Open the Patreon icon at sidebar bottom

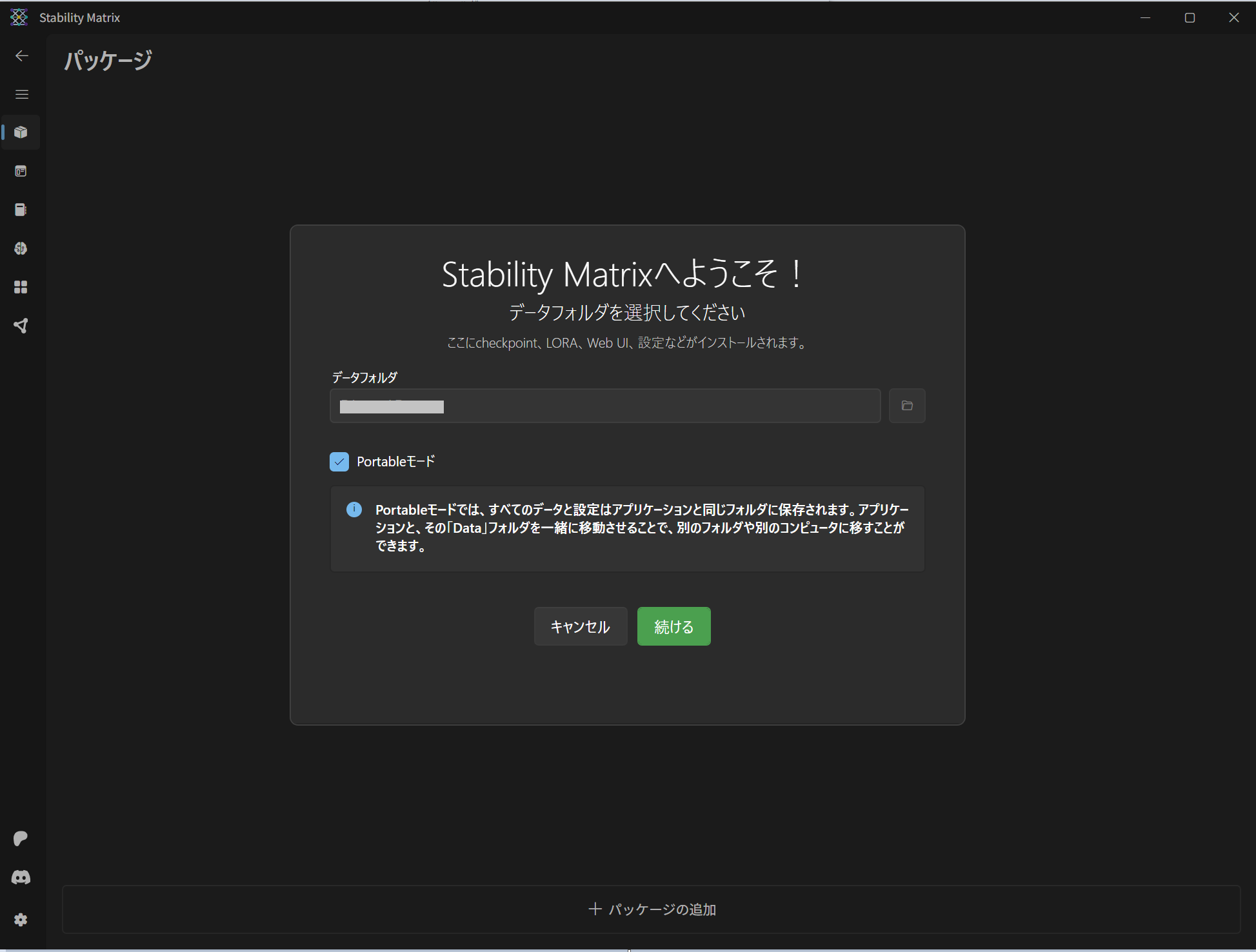pyautogui.click(x=20, y=838)
